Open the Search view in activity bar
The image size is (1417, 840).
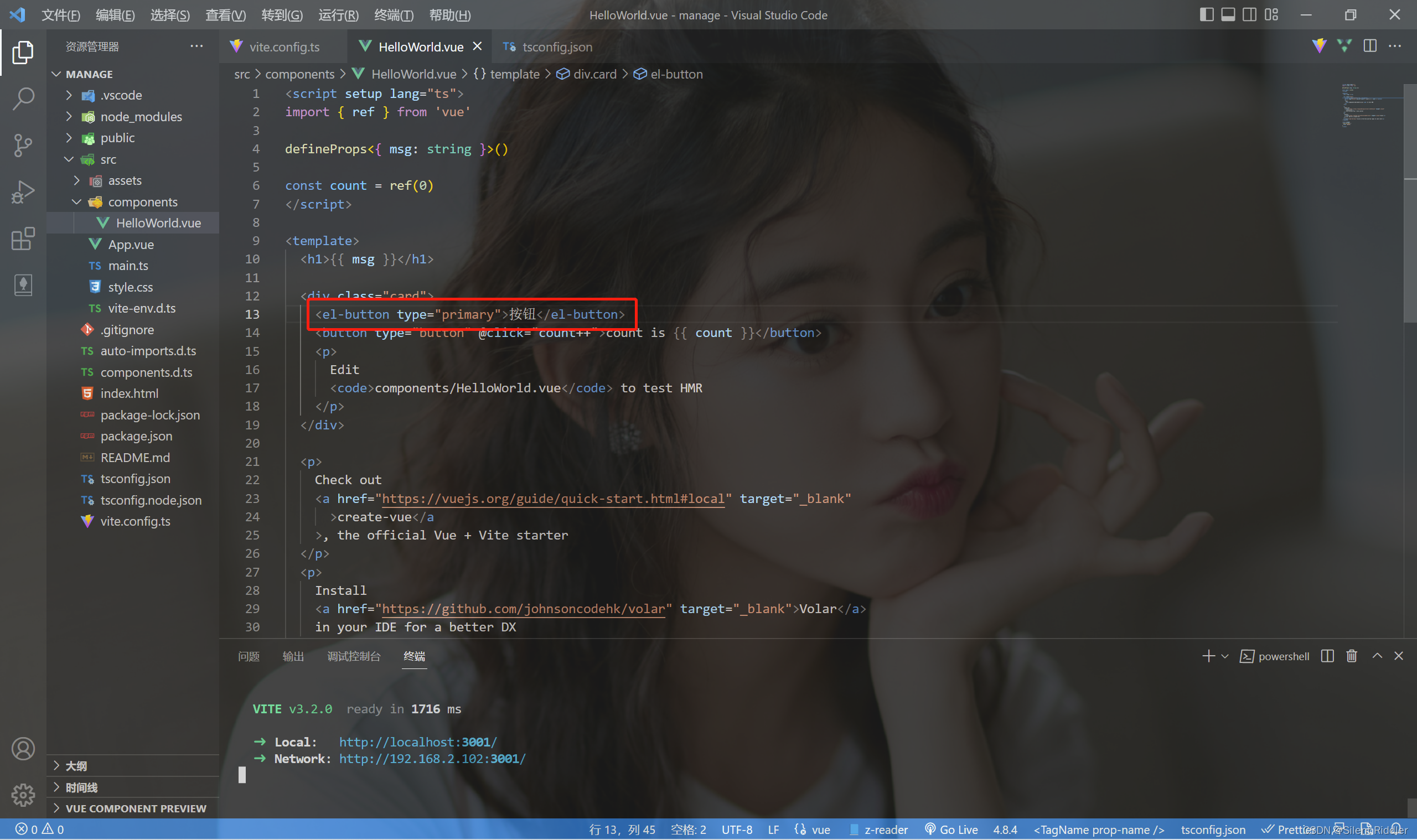pyautogui.click(x=23, y=98)
